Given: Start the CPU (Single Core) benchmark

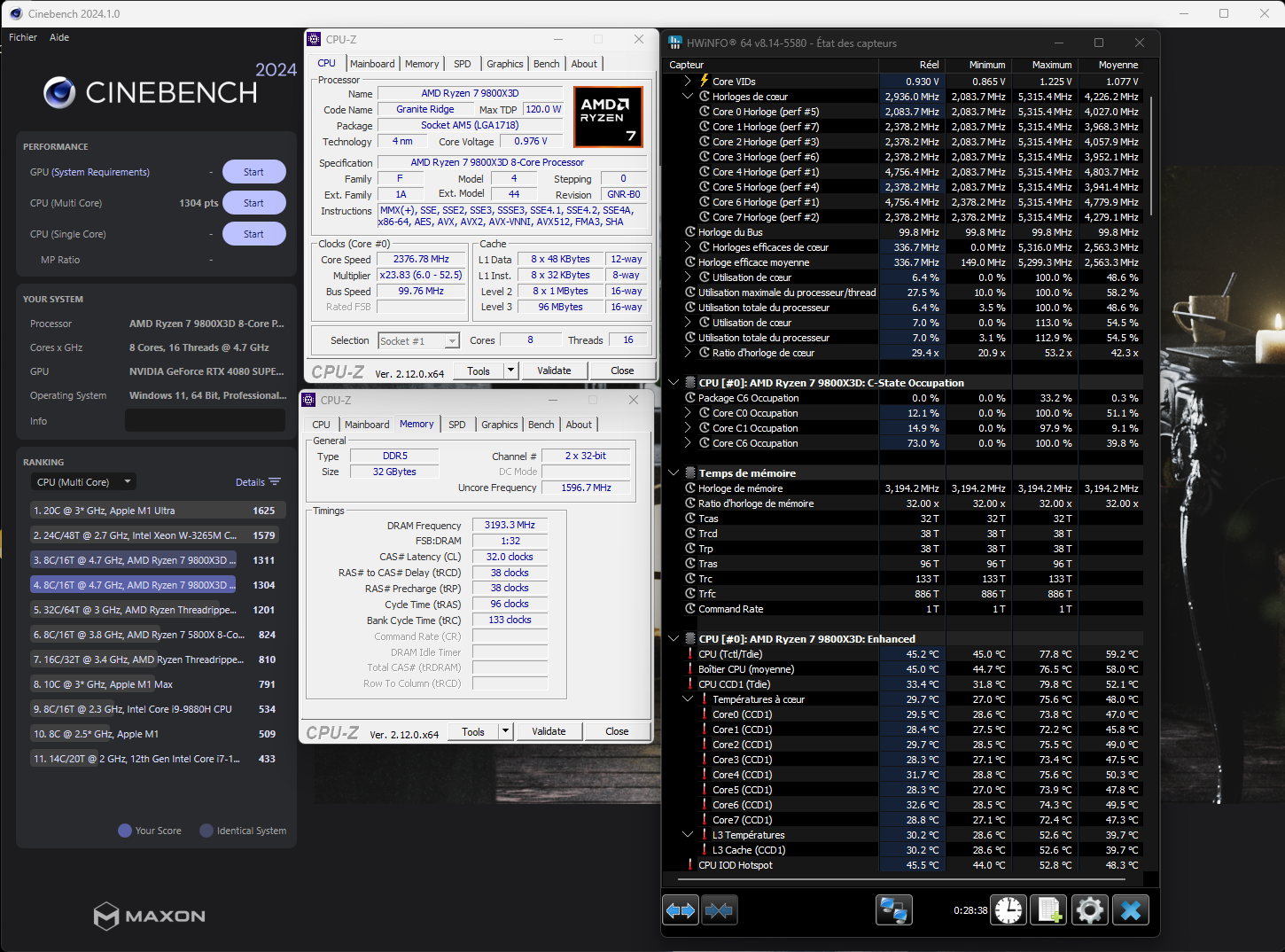Looking at the screenshot, I should (253, 234).
